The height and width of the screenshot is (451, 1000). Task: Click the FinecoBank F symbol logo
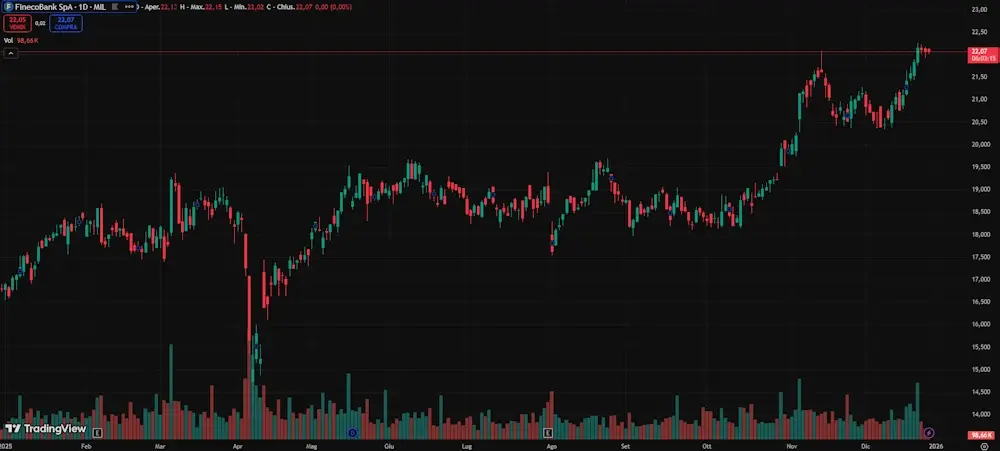point(7,6)
